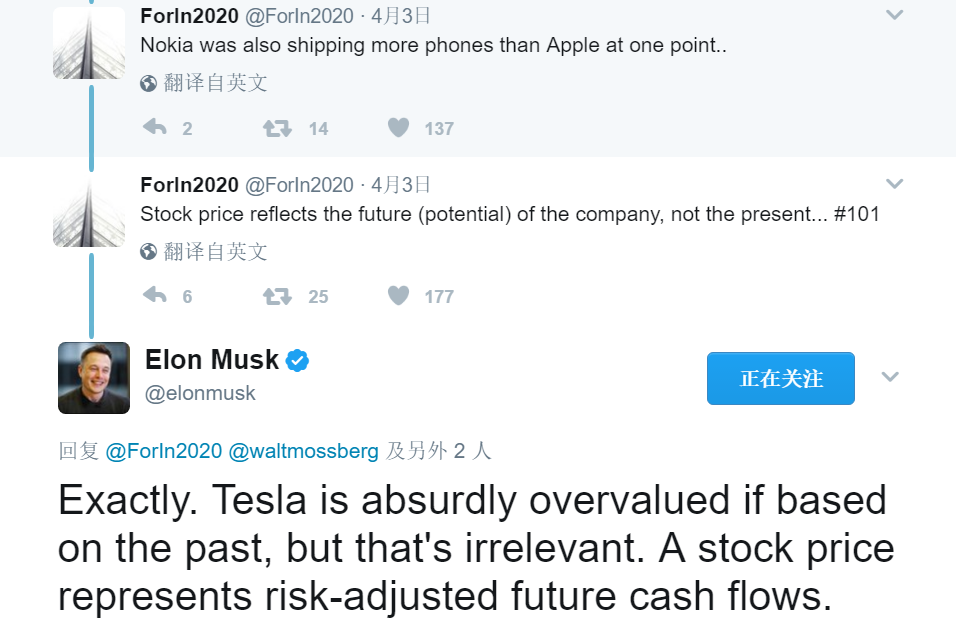Toggle the 正在关注 following button
This screenshot has height=620, width=956.
(780, 378)
